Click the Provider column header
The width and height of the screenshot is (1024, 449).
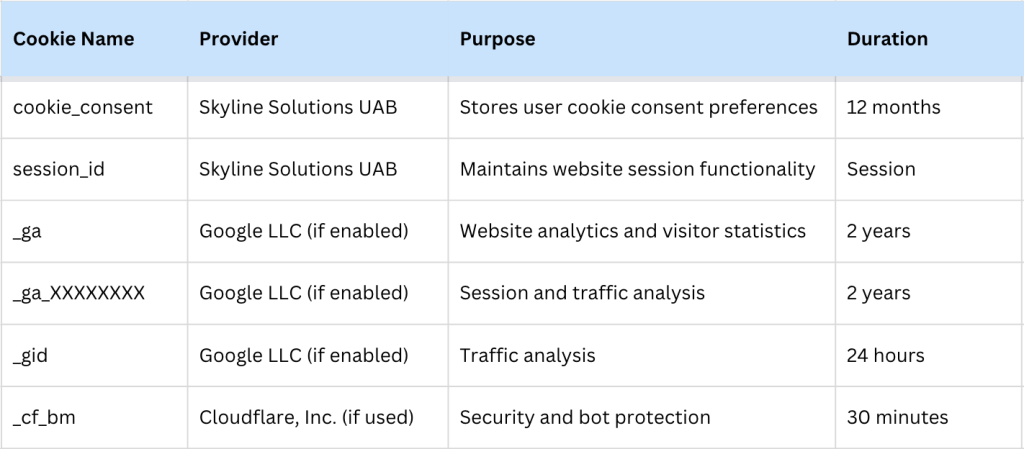(238, 39)
